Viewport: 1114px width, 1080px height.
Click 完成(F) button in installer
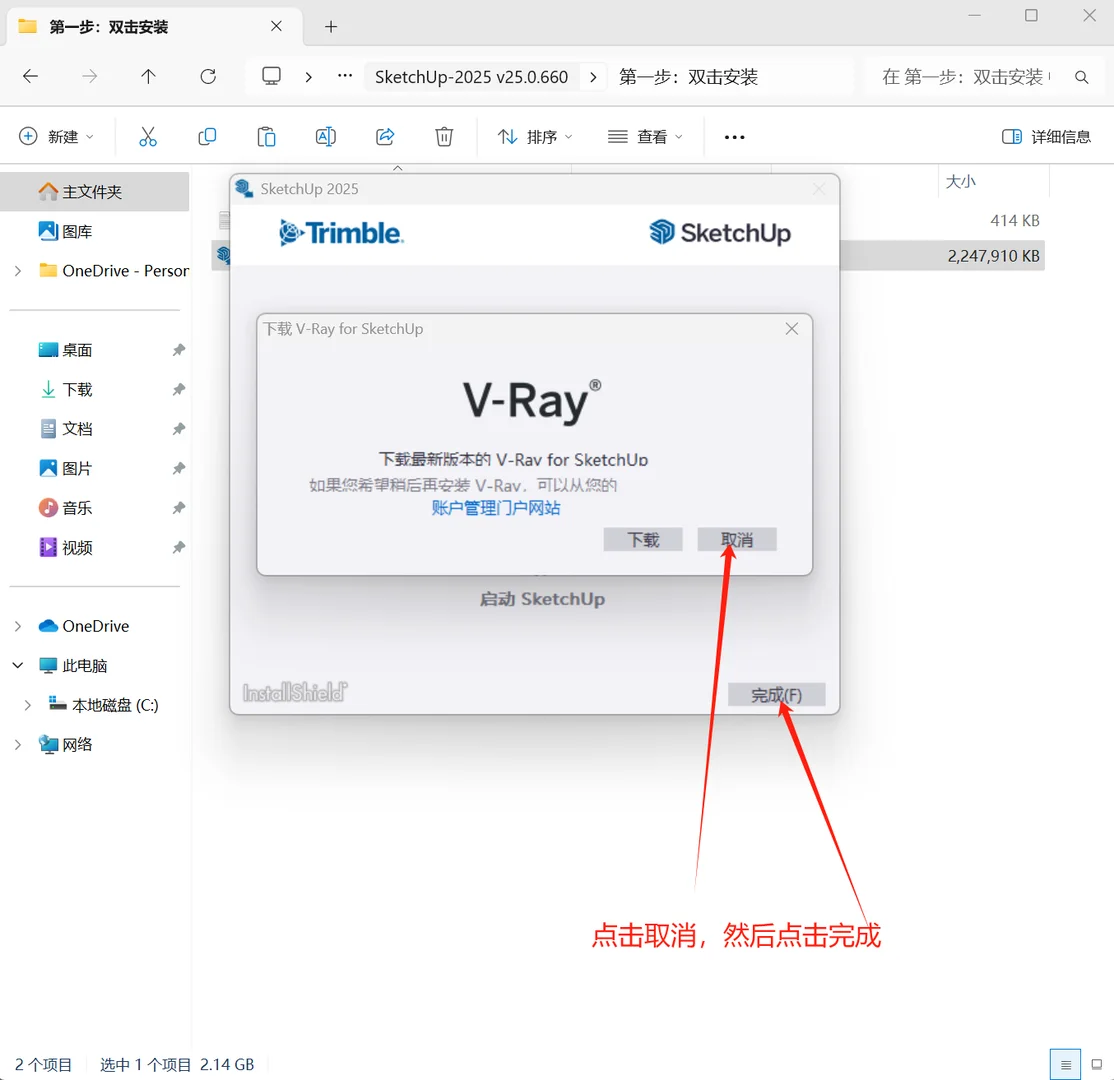pos(777,694)
